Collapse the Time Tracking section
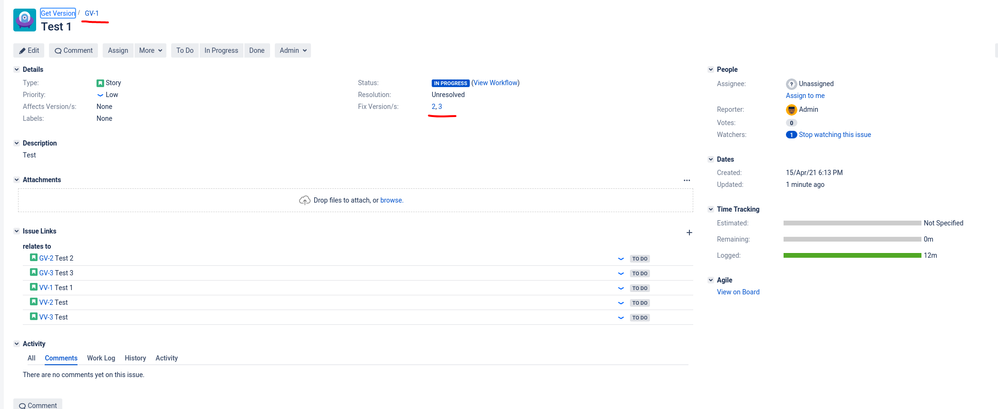 [x=711, y=209]
